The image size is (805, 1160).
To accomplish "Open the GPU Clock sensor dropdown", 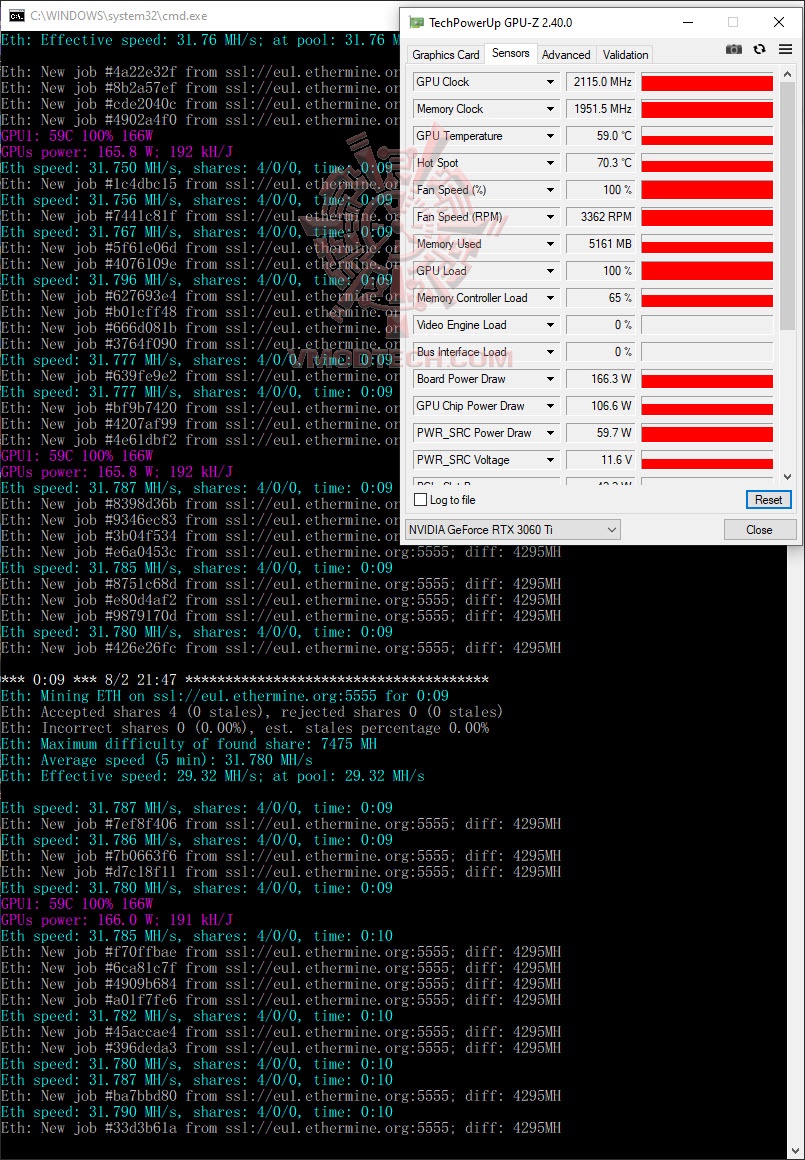I will point(550,82).
